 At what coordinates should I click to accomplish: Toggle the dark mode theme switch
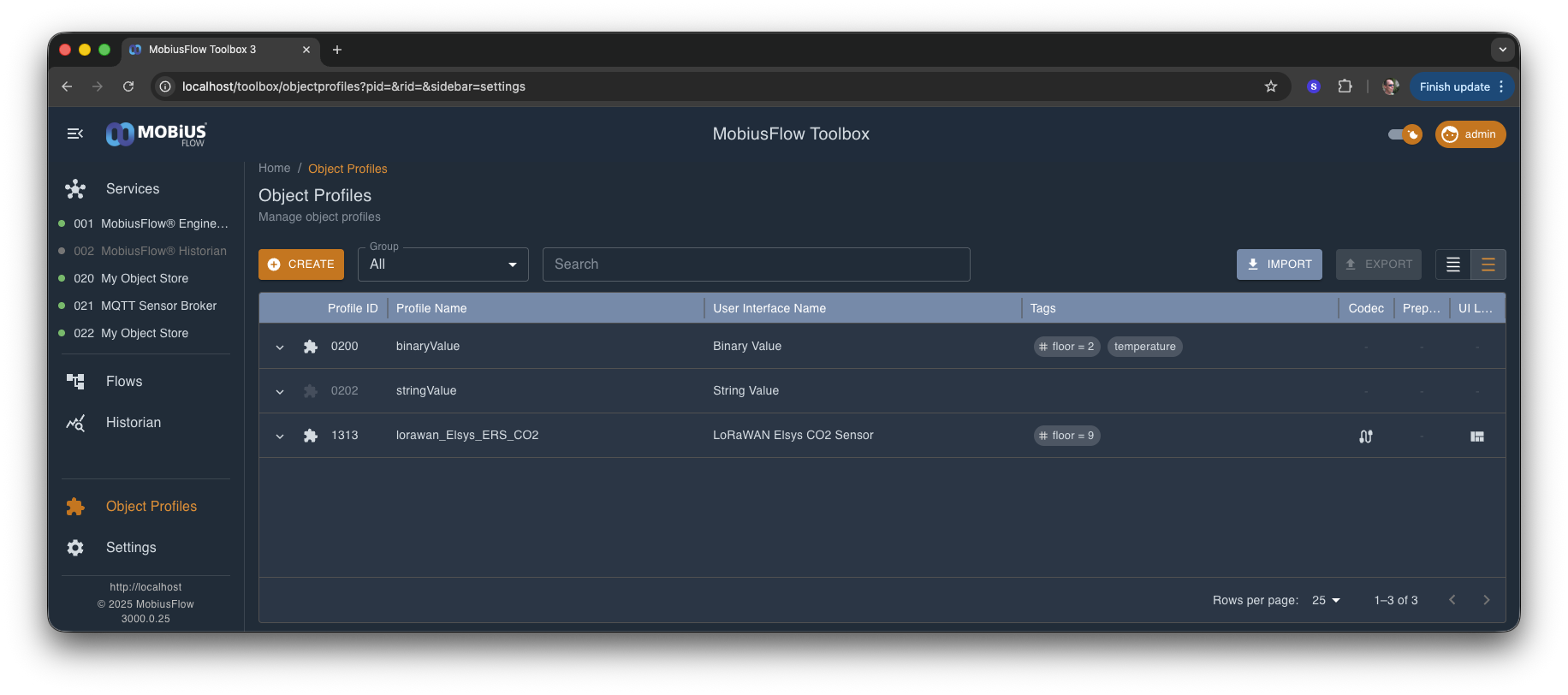point(1405,134)
